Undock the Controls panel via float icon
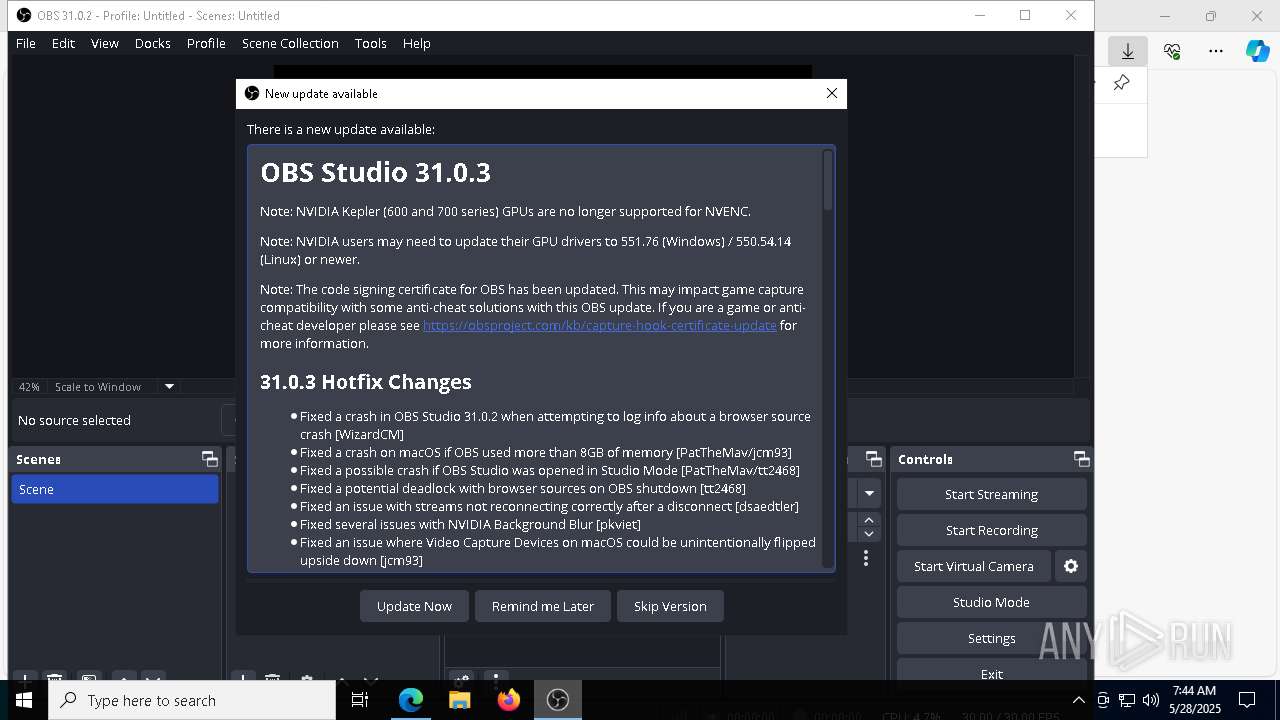The height and width of the screenshot is (720, 1280). click(1081, 459)
